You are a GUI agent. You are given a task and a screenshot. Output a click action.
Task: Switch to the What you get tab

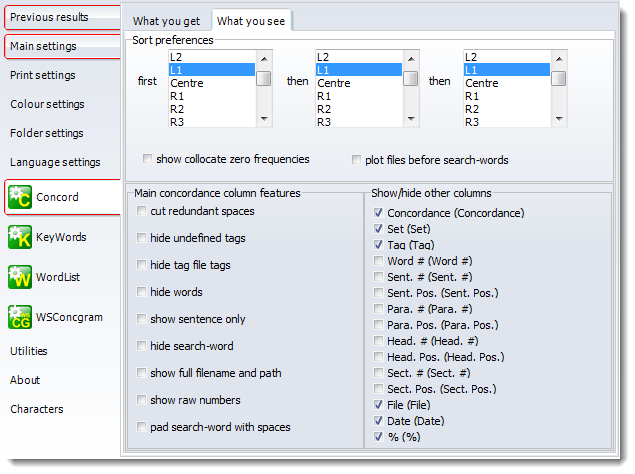(x=166, y=21)
